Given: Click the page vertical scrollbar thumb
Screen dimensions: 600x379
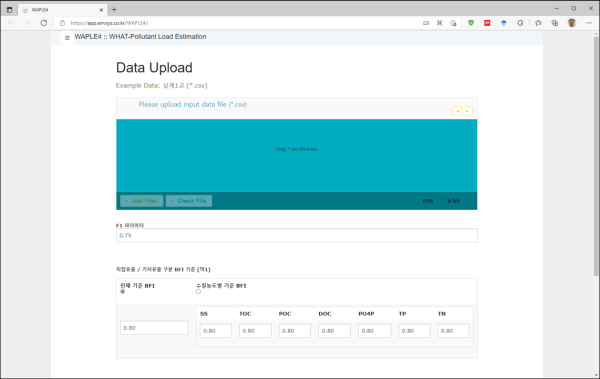Looking at the screenshot, I should click(596, 156).
